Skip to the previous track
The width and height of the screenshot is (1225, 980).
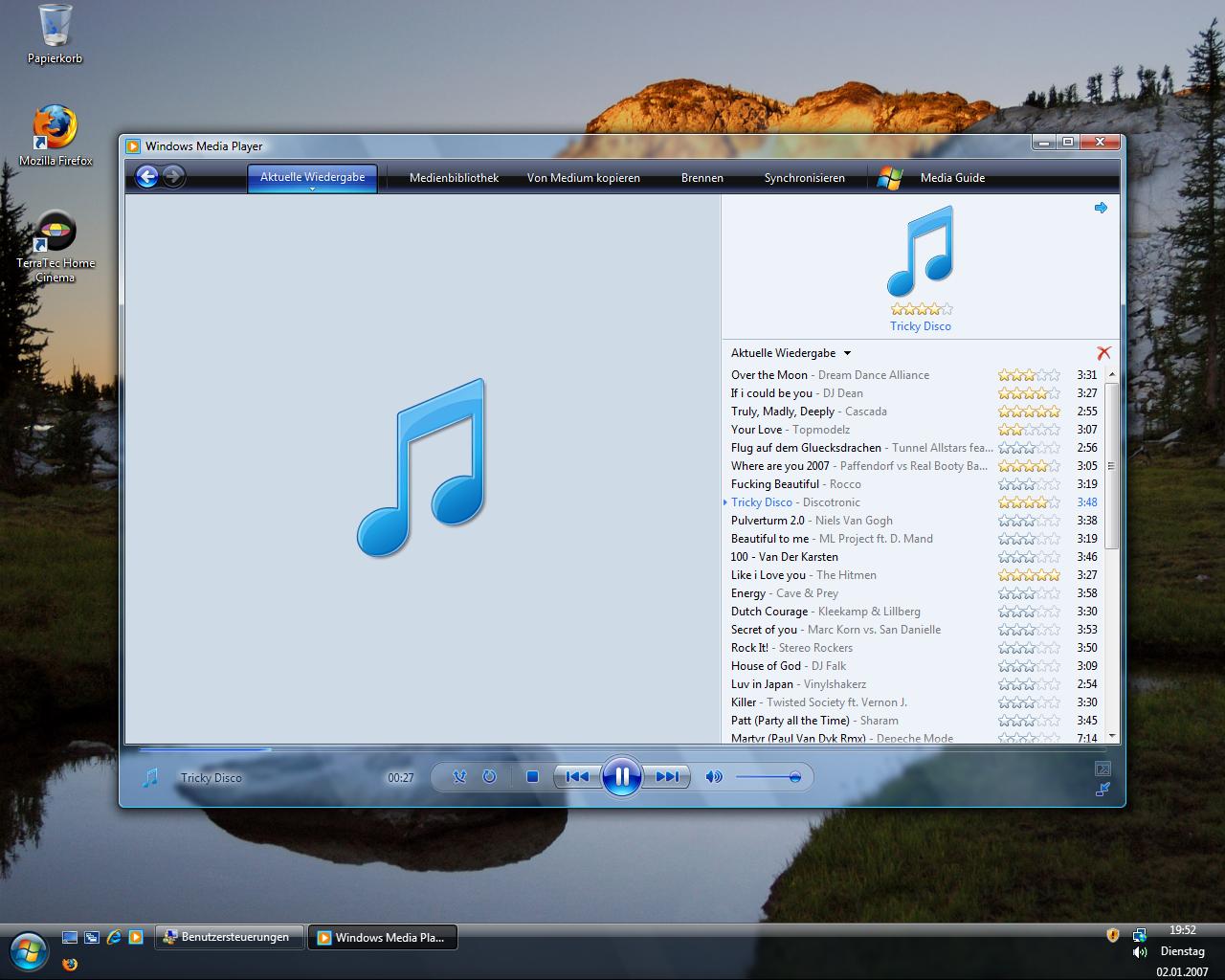tap(577, 777)
